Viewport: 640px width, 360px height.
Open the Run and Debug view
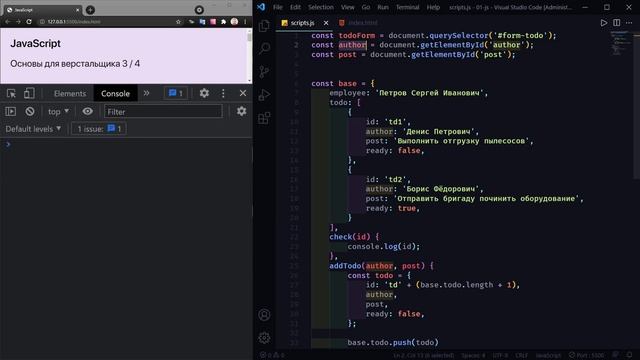[x=264, y=95]
